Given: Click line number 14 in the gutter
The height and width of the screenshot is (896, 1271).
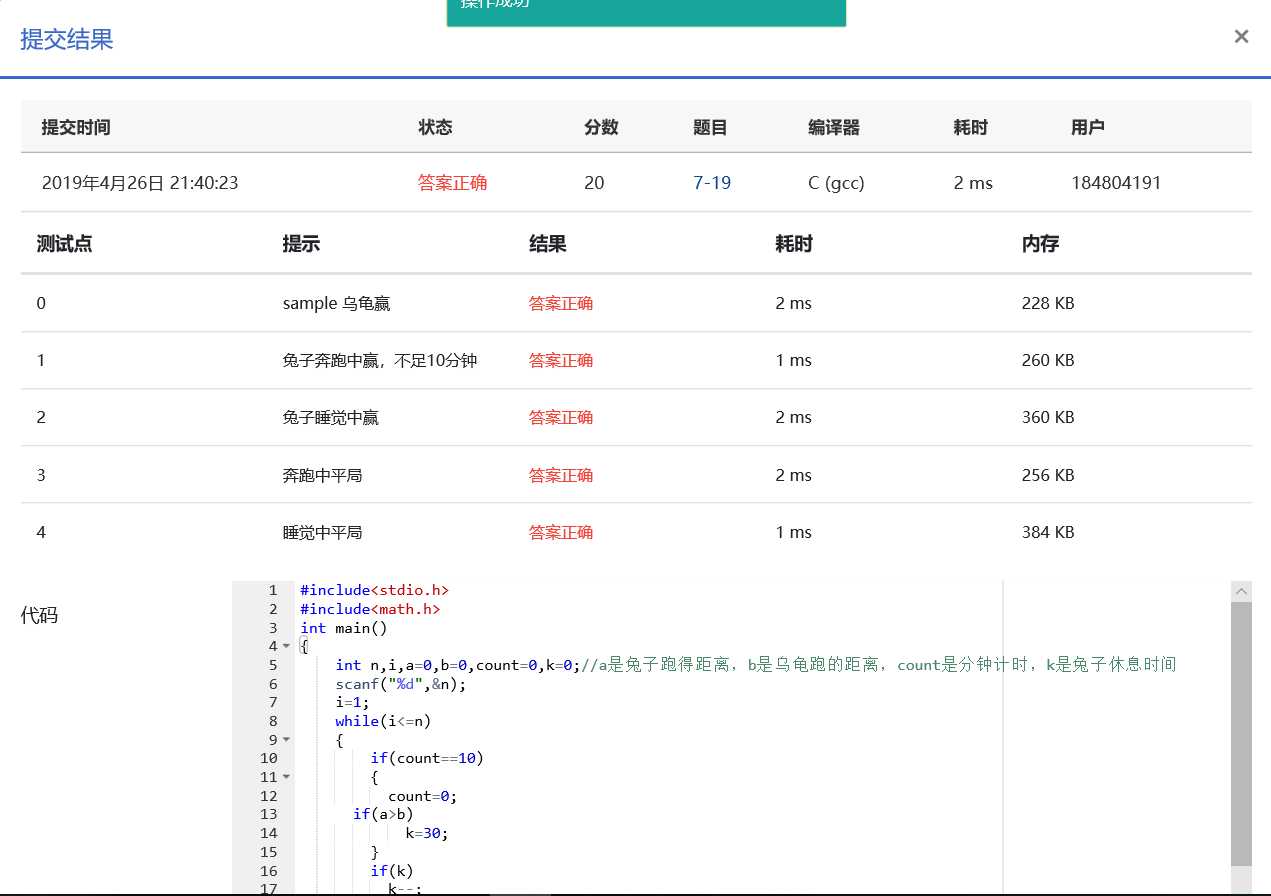Looking at the screenshot, I should pos(268,833).
